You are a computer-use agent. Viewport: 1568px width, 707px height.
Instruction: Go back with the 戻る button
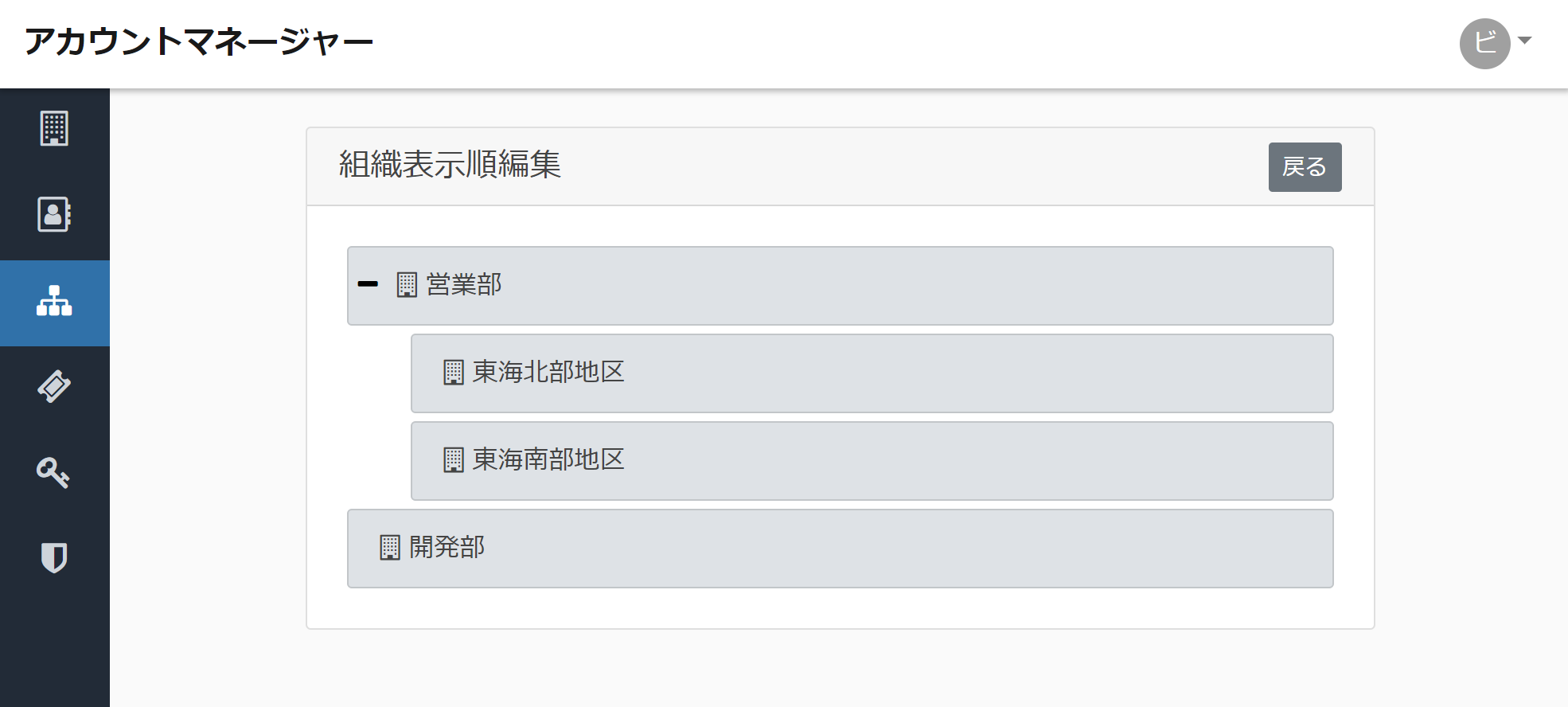click(1305, 167)
